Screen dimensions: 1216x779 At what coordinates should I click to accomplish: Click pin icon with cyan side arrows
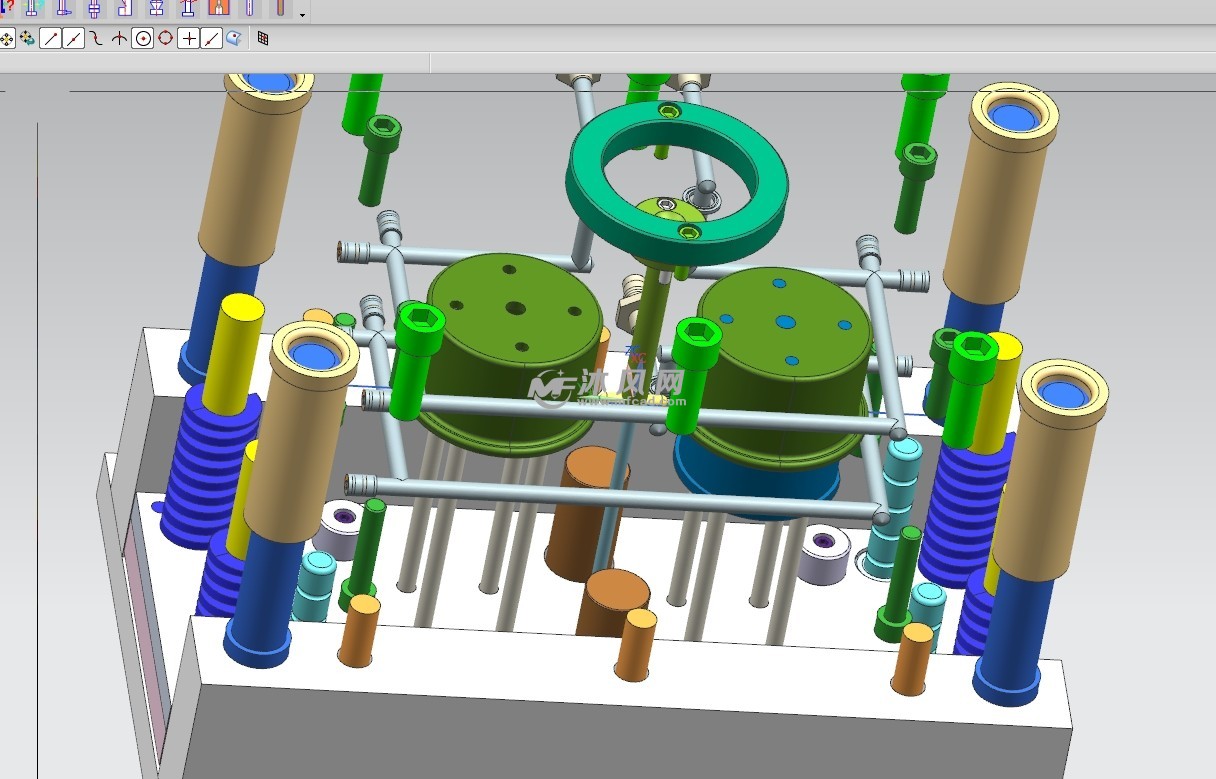31,8
